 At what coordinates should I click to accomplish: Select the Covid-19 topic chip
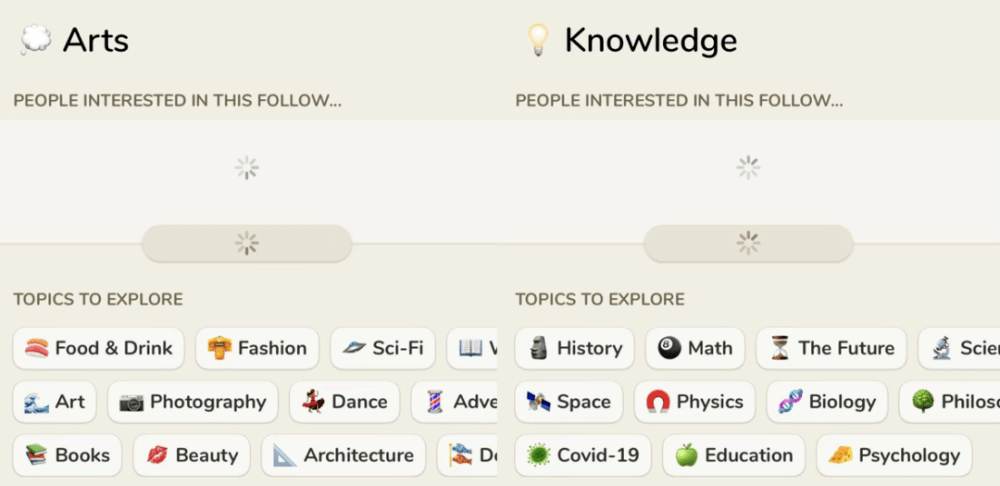coord(582,455)
